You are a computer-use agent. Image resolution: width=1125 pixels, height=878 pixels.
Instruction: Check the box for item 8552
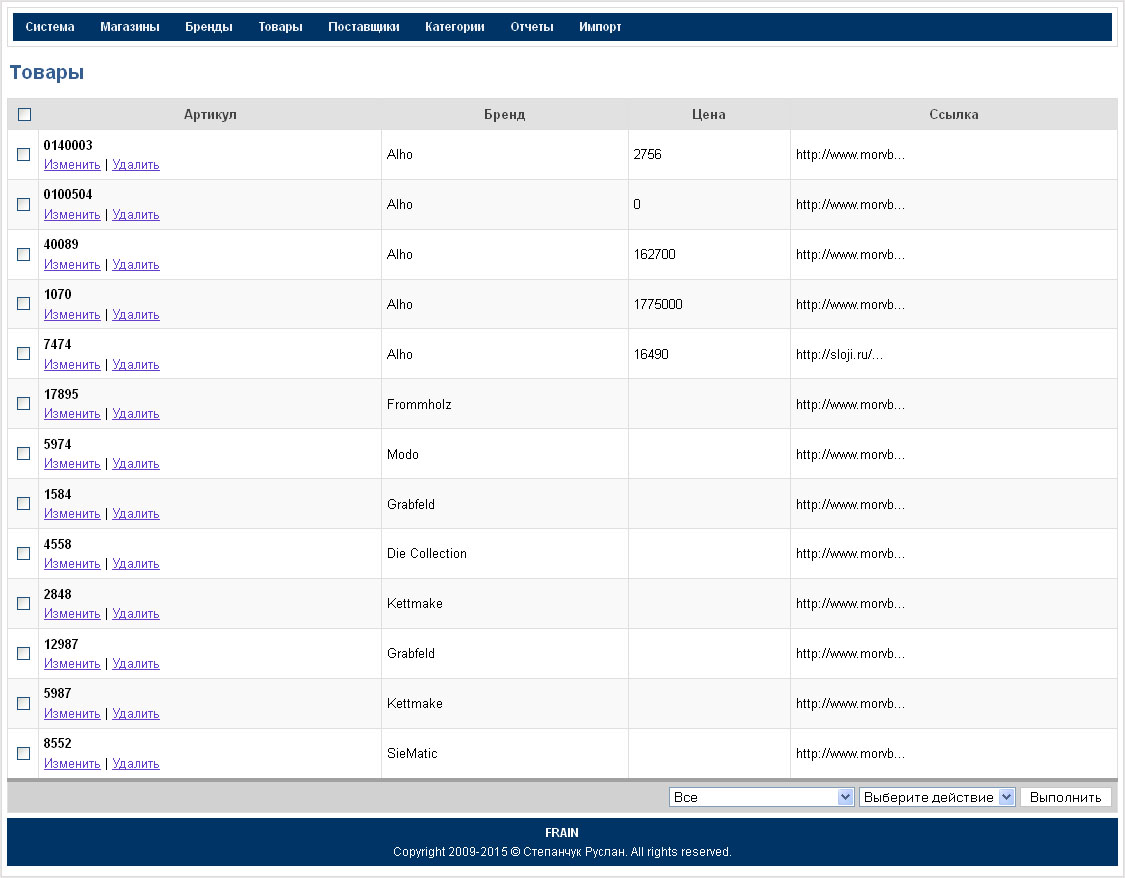click(24, 753)
